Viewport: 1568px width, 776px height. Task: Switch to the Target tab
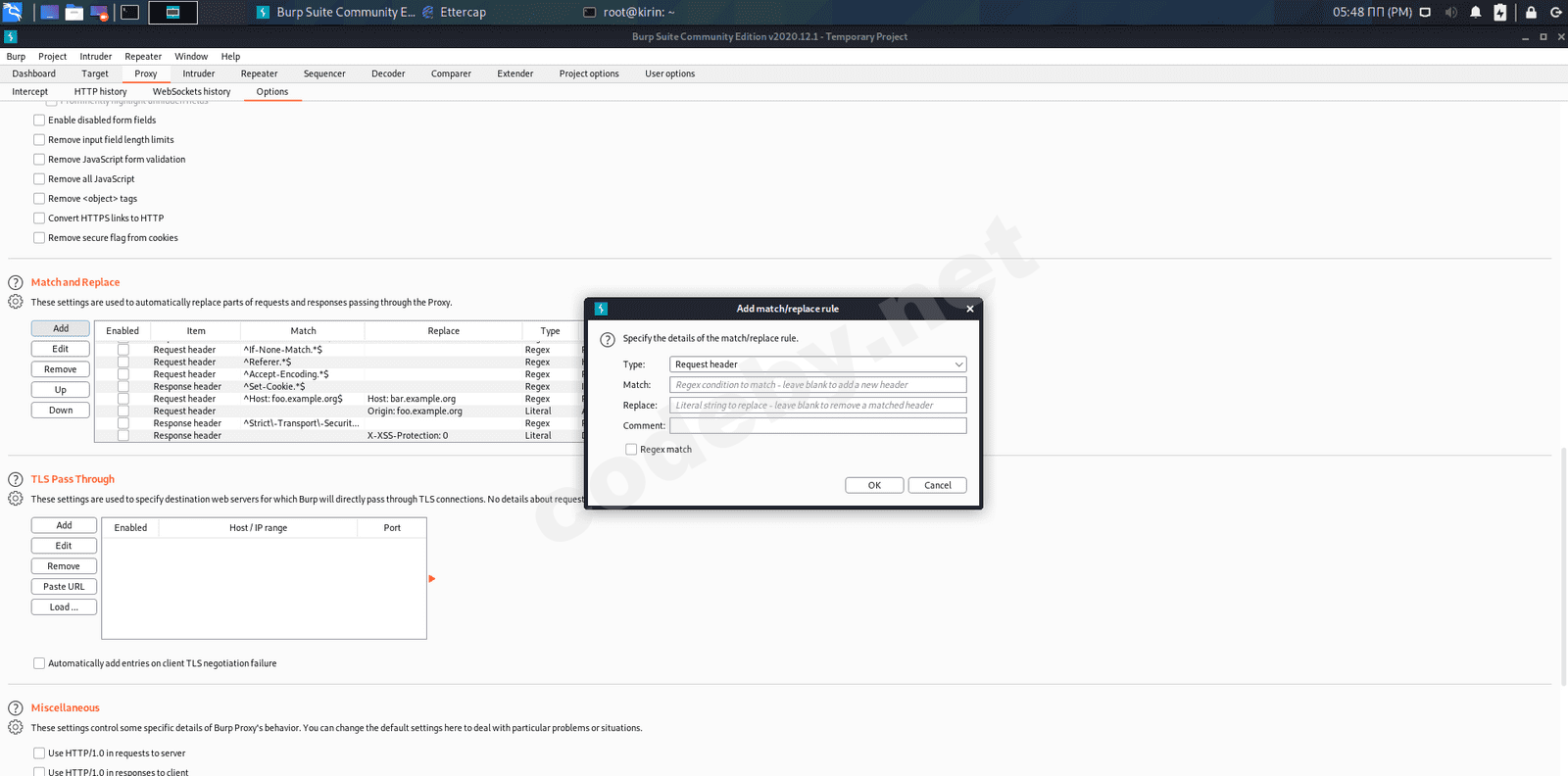[x=95, y=73]
